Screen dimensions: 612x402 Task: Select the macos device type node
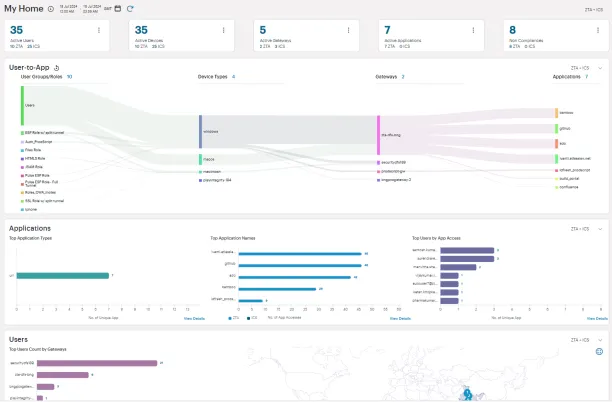200,159
